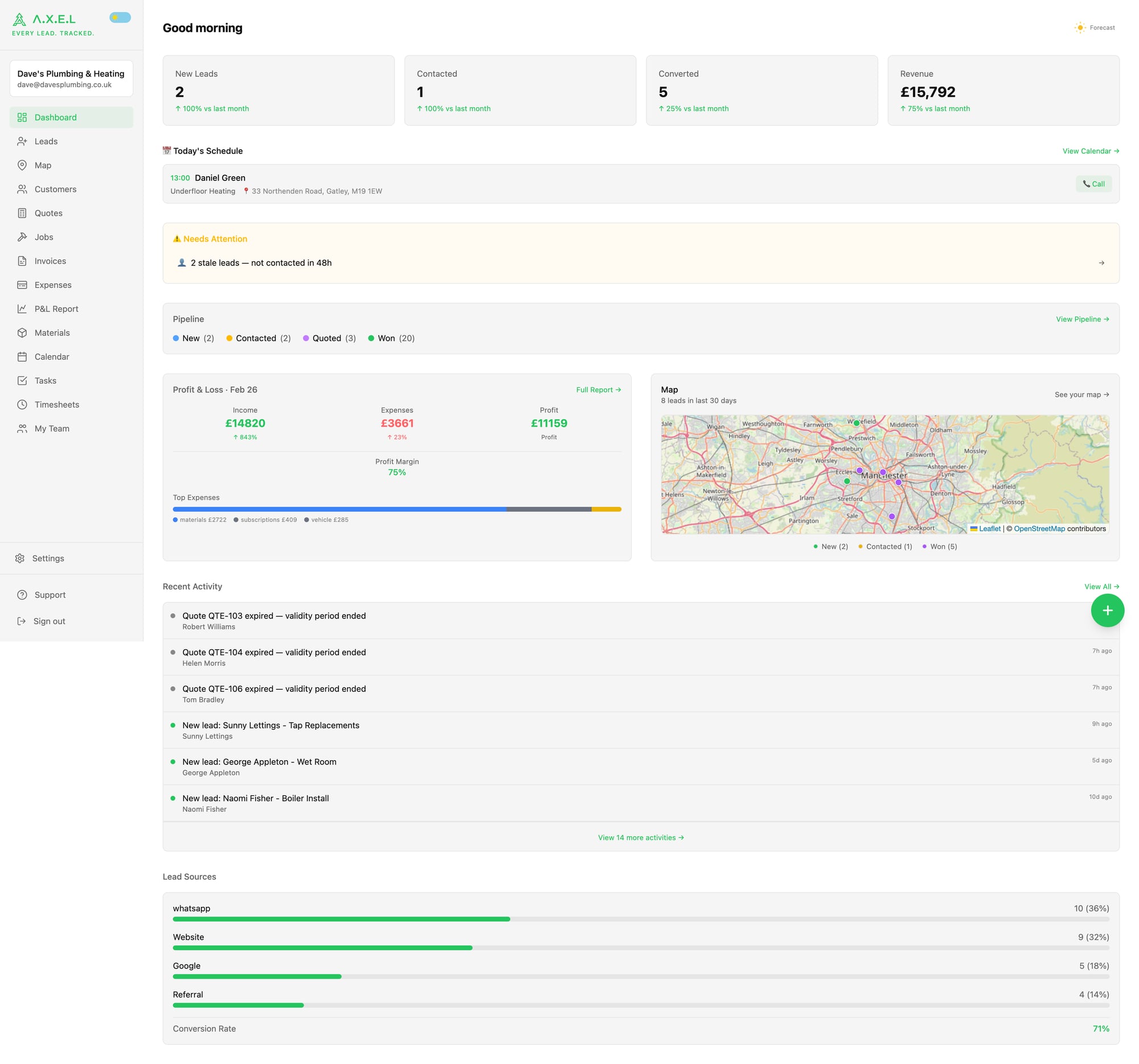This screenshot has width=1139, height=1064.
Task: Call Daniel Green using the phone button
Action: point(1093,184)
